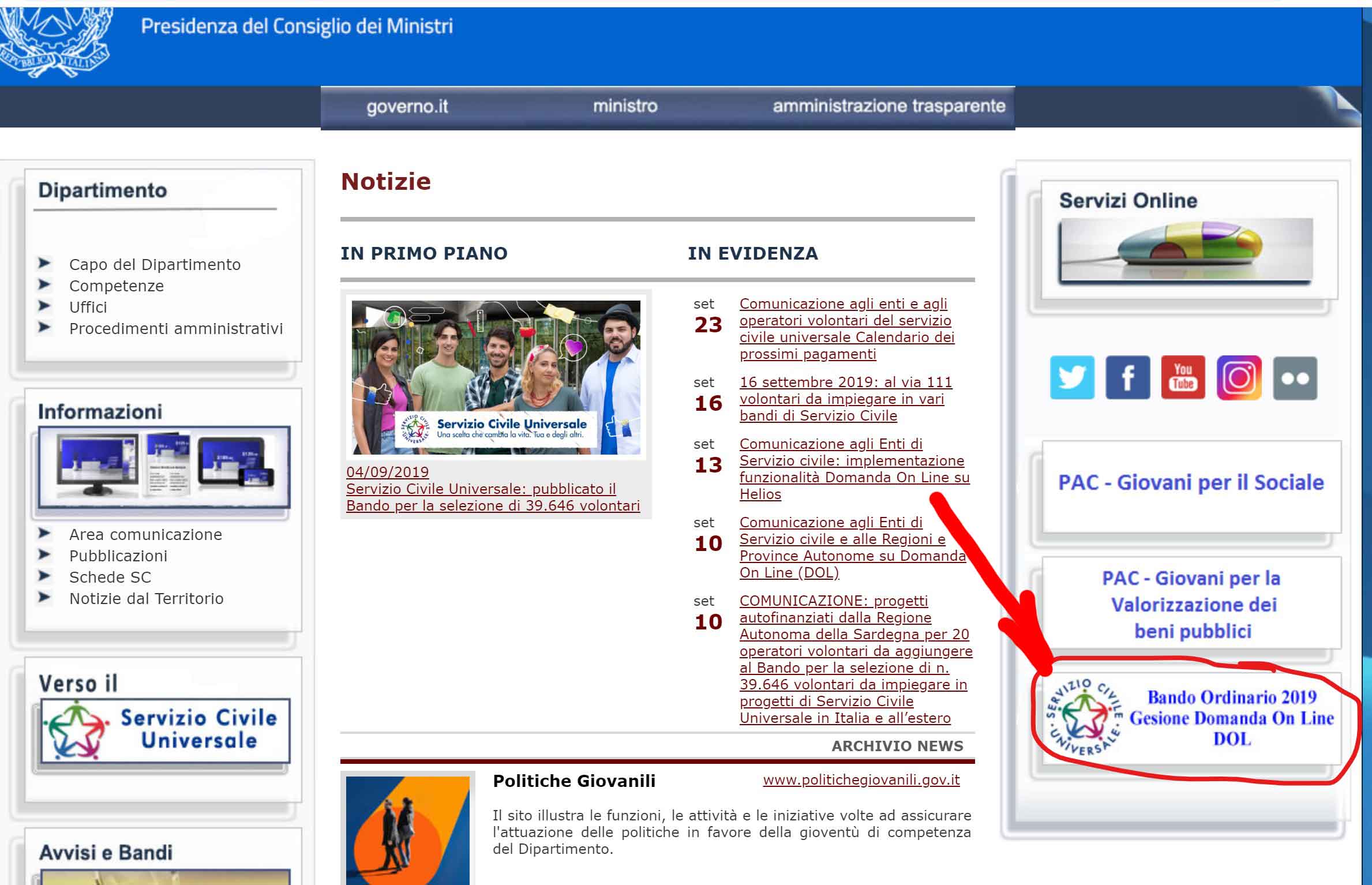Open the ministro menu item

(625, 106)
